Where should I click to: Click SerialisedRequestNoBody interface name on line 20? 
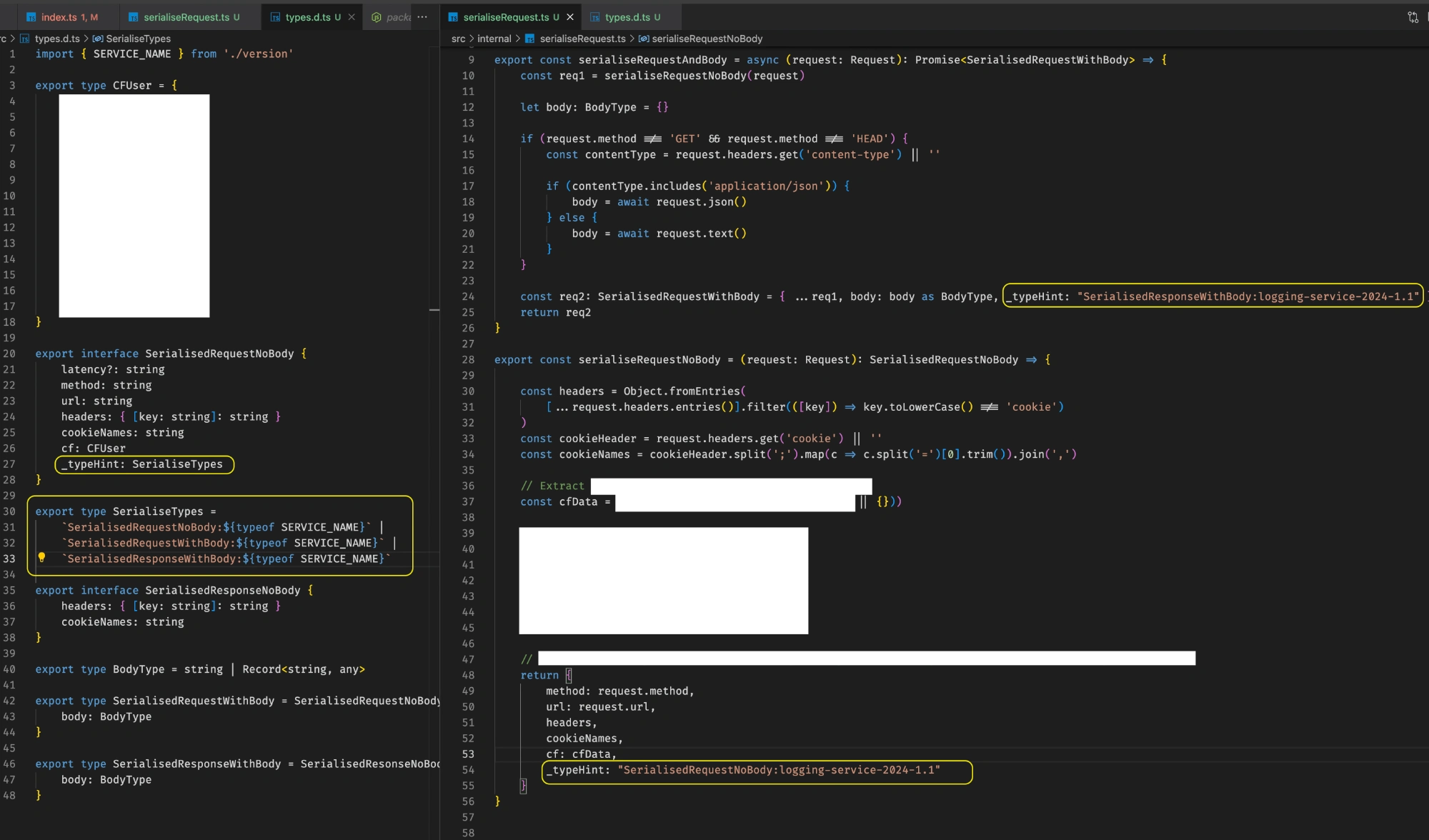pyautogui.click(x=219, y=354)
